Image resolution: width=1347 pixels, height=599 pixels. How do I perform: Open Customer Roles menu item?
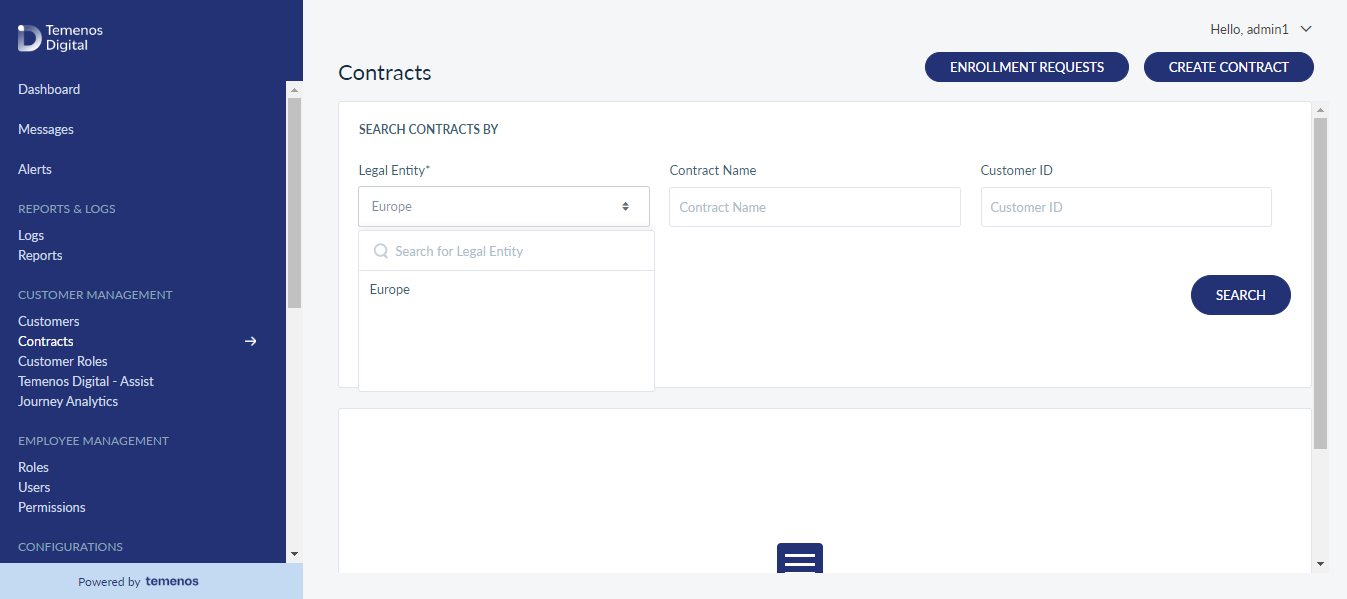tap(63, 361)
